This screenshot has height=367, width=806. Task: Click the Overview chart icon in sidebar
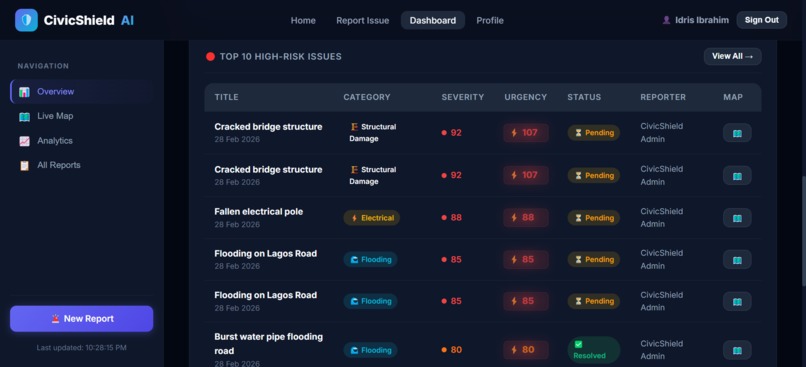(x=24, y=92)
